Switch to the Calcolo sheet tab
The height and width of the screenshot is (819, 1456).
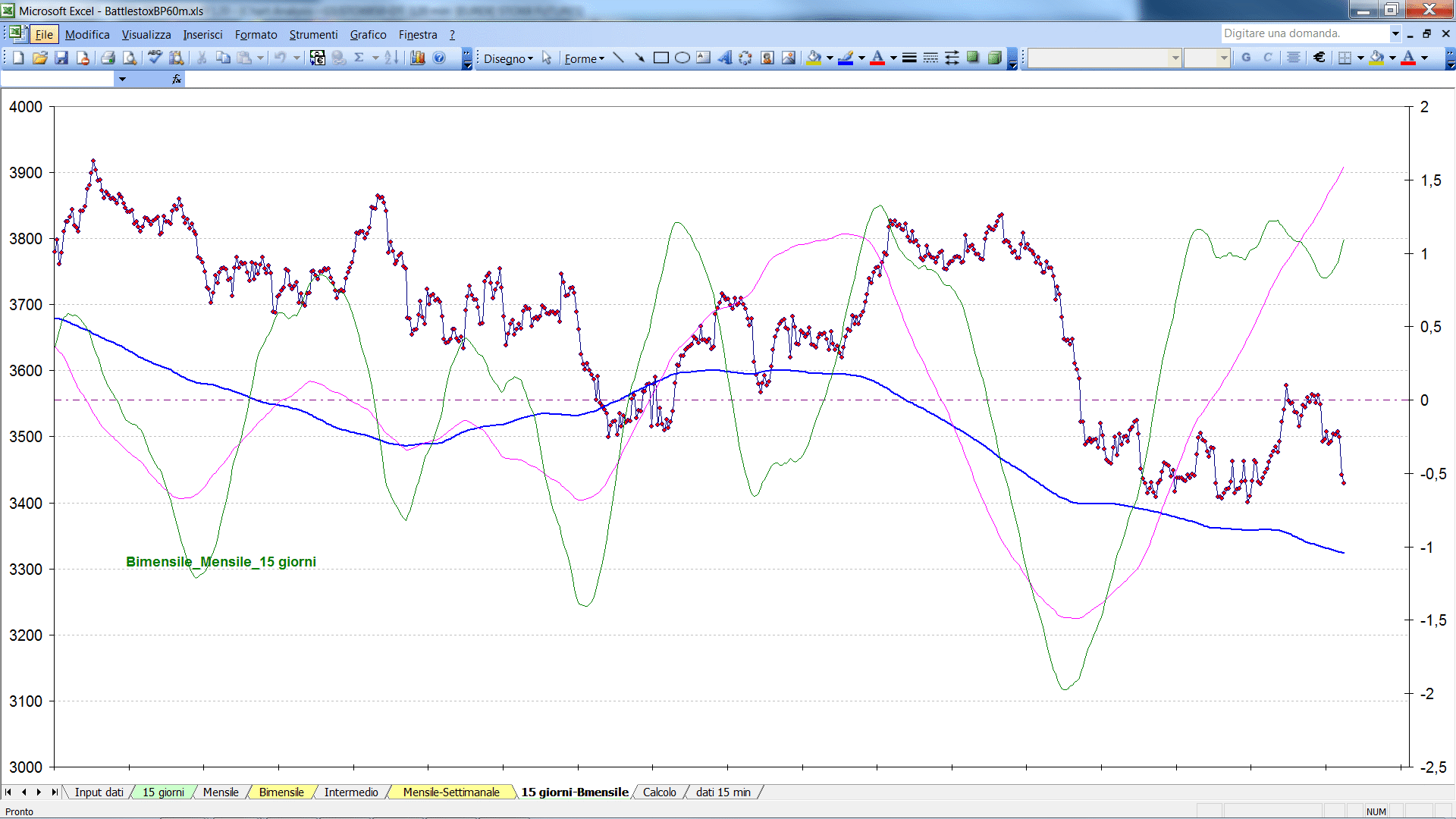tap(659, 792)
